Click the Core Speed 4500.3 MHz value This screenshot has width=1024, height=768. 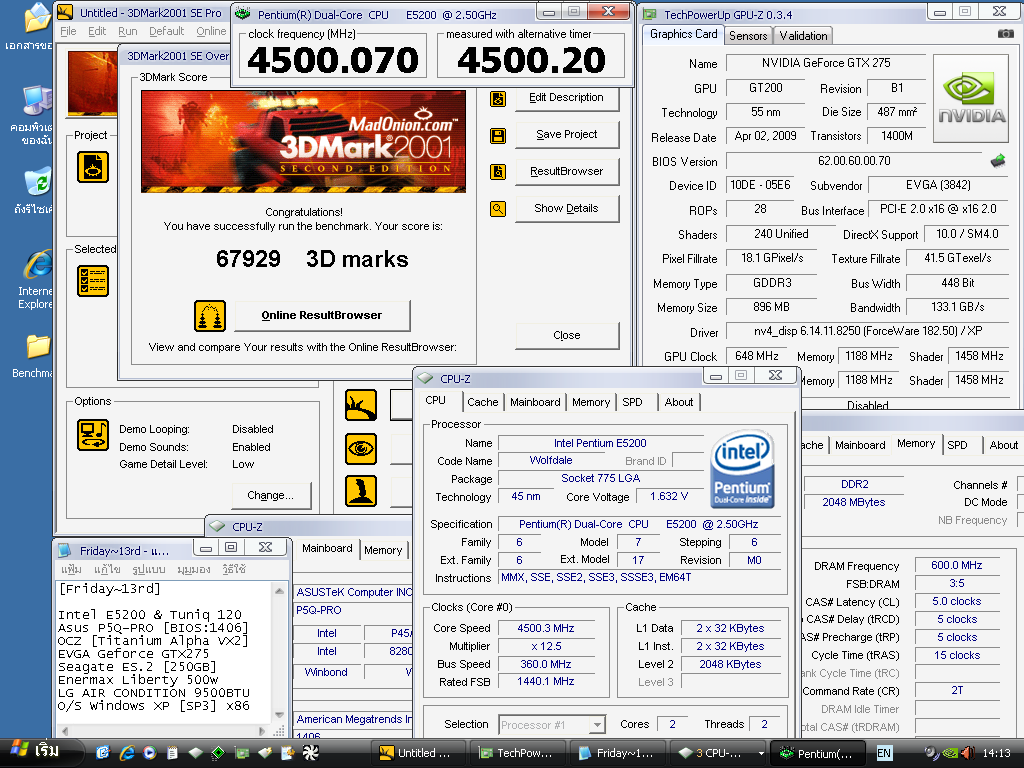tap(546, 628)
